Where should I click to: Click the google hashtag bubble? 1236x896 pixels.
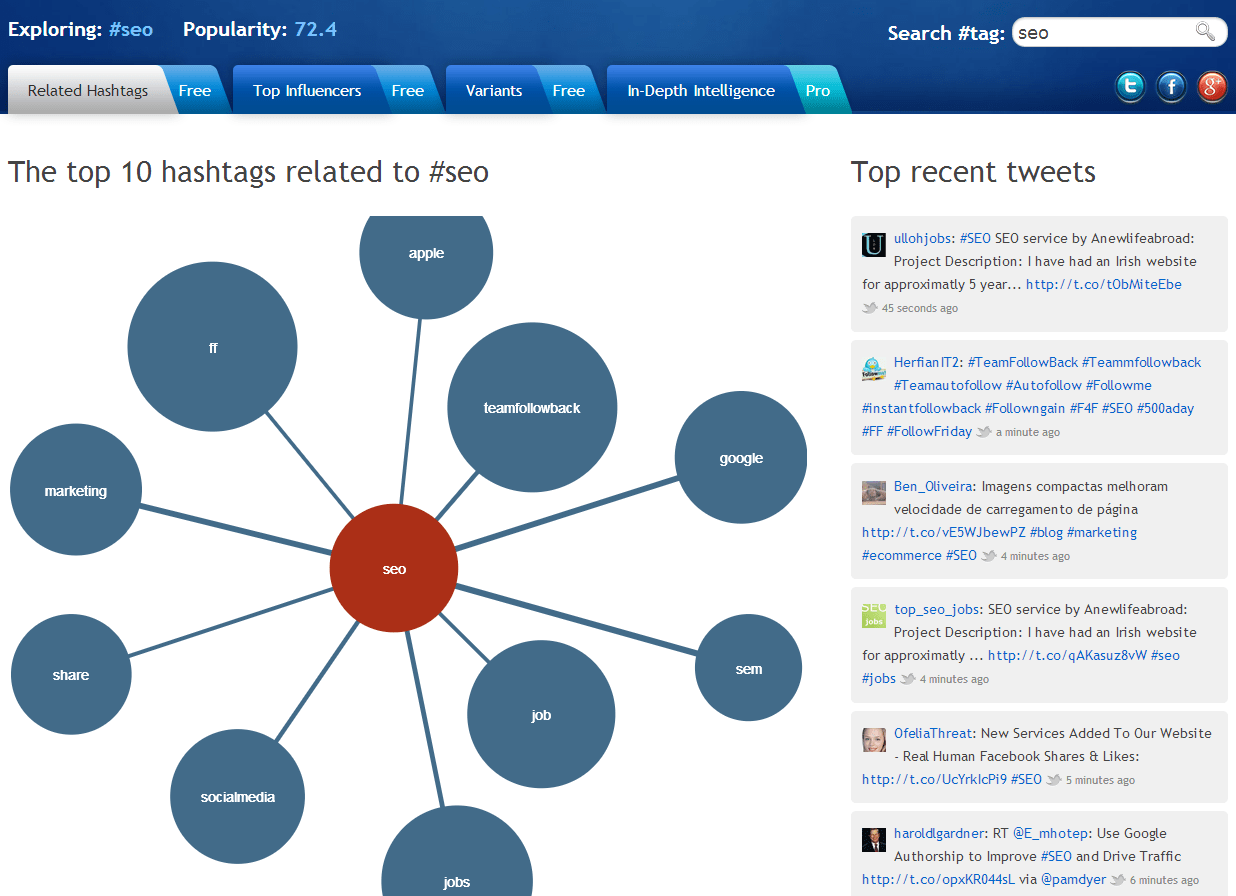740,457
